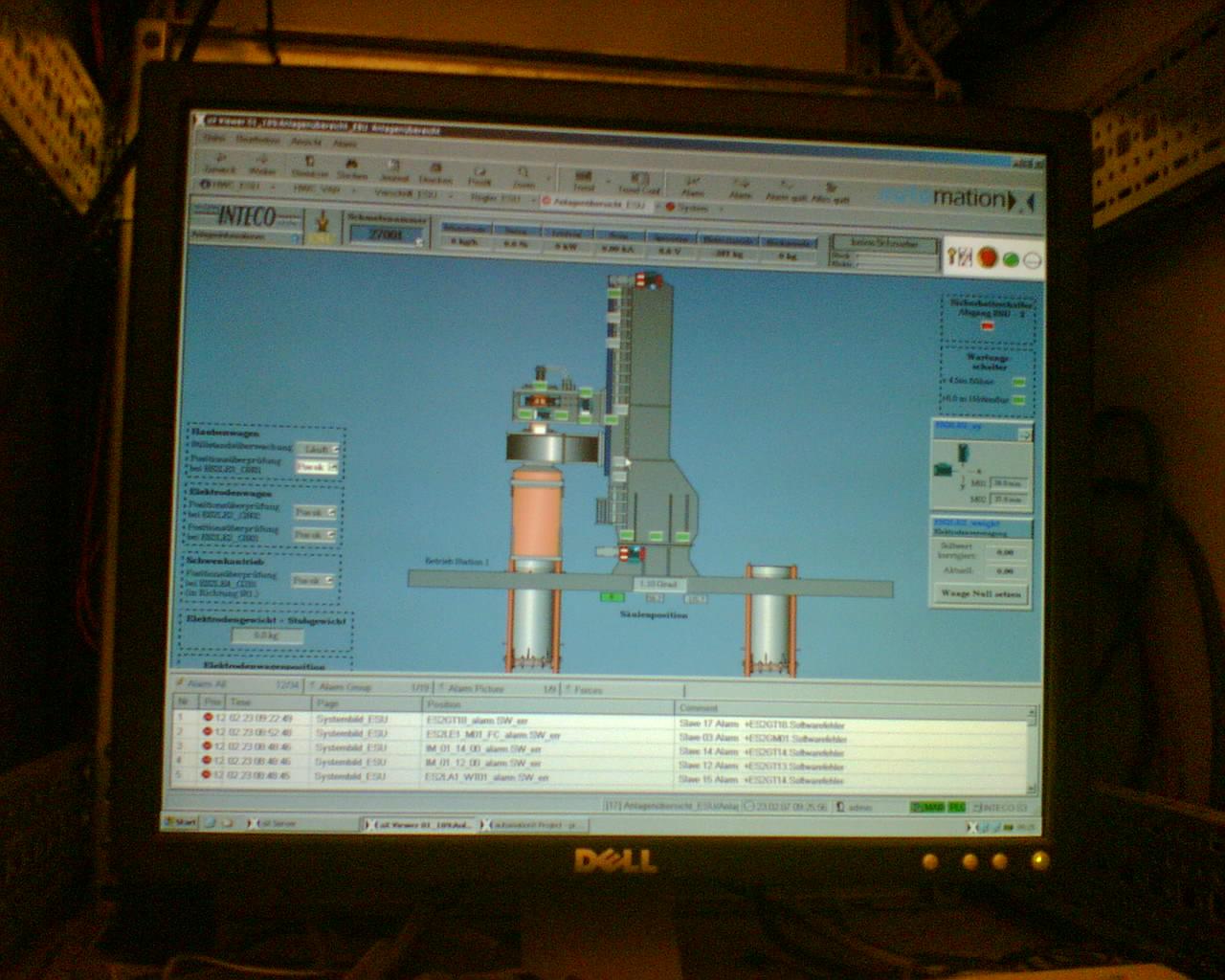This screenshot has width=1225, height=980.
Task: Toggle the Sicherheitsschalter Abgang ESU indicator
Action: (989, 326)
